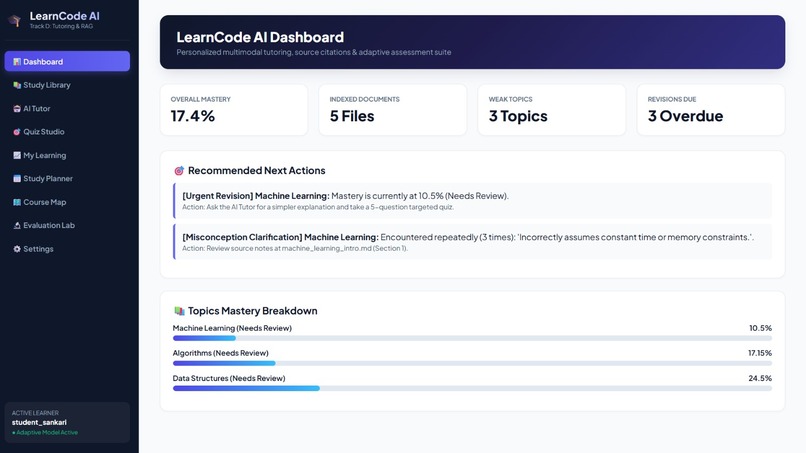Open the Urgent Revision Machine Learning recommendation
Screen dimensions: 806x453
[472, 201]
